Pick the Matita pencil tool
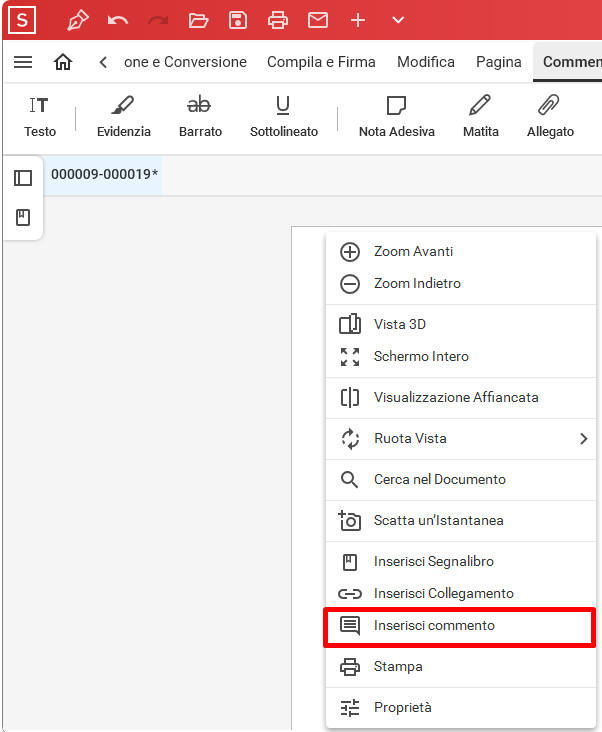Screen dimensions: 602x732 click(481, 117)
